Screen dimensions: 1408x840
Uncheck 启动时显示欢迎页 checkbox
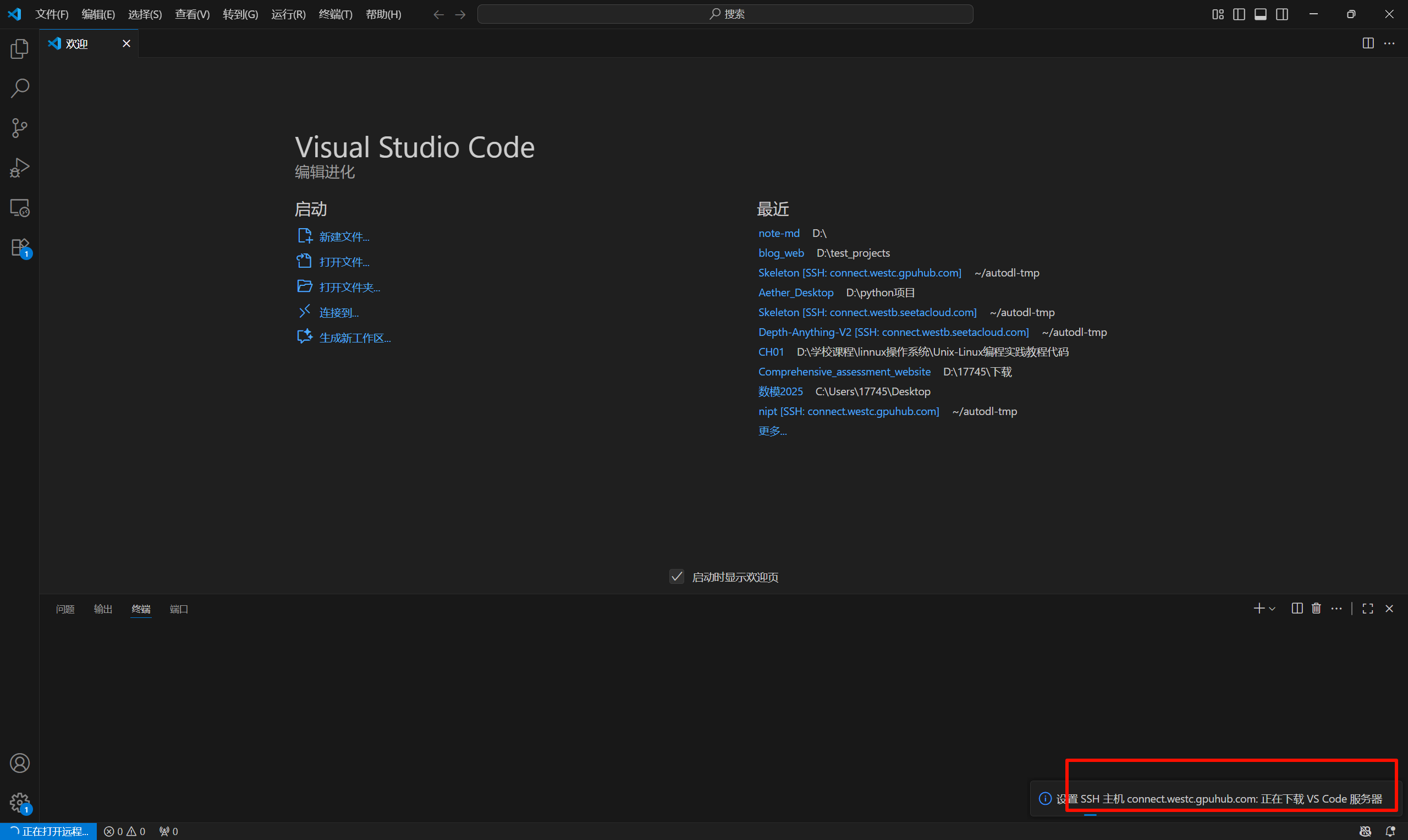[676, 577]
